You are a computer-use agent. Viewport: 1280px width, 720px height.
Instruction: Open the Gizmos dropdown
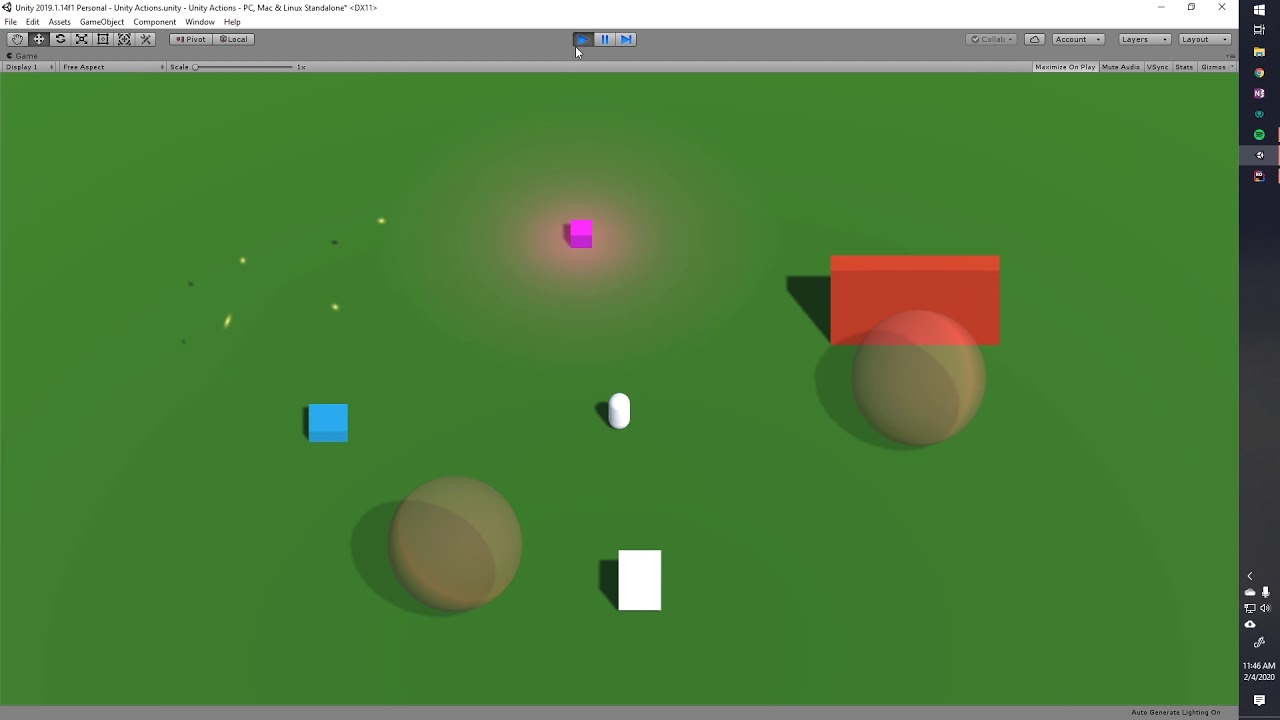tap(1217, 67)
